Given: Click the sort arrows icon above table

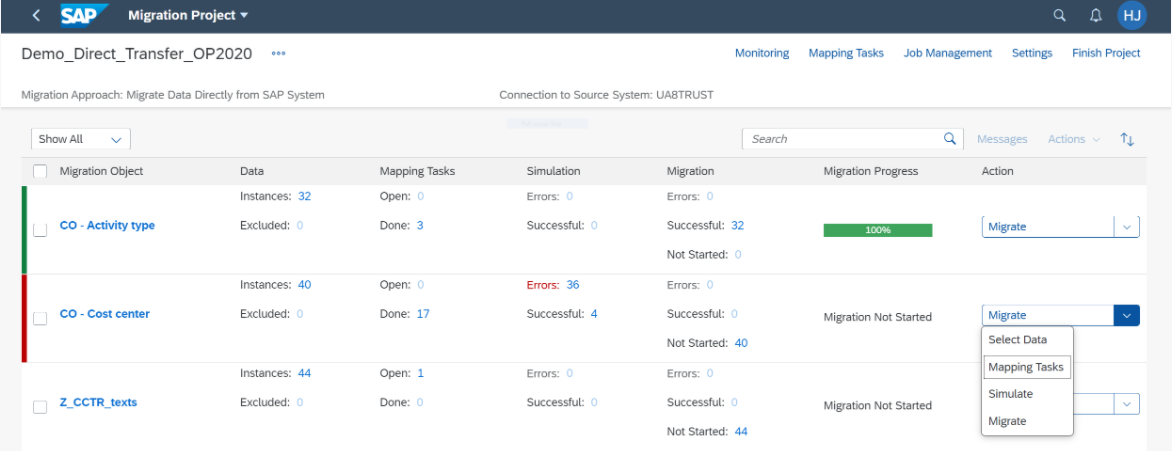Looking at the screenshot, I should pyautogui.click(x=1127, y=140).
